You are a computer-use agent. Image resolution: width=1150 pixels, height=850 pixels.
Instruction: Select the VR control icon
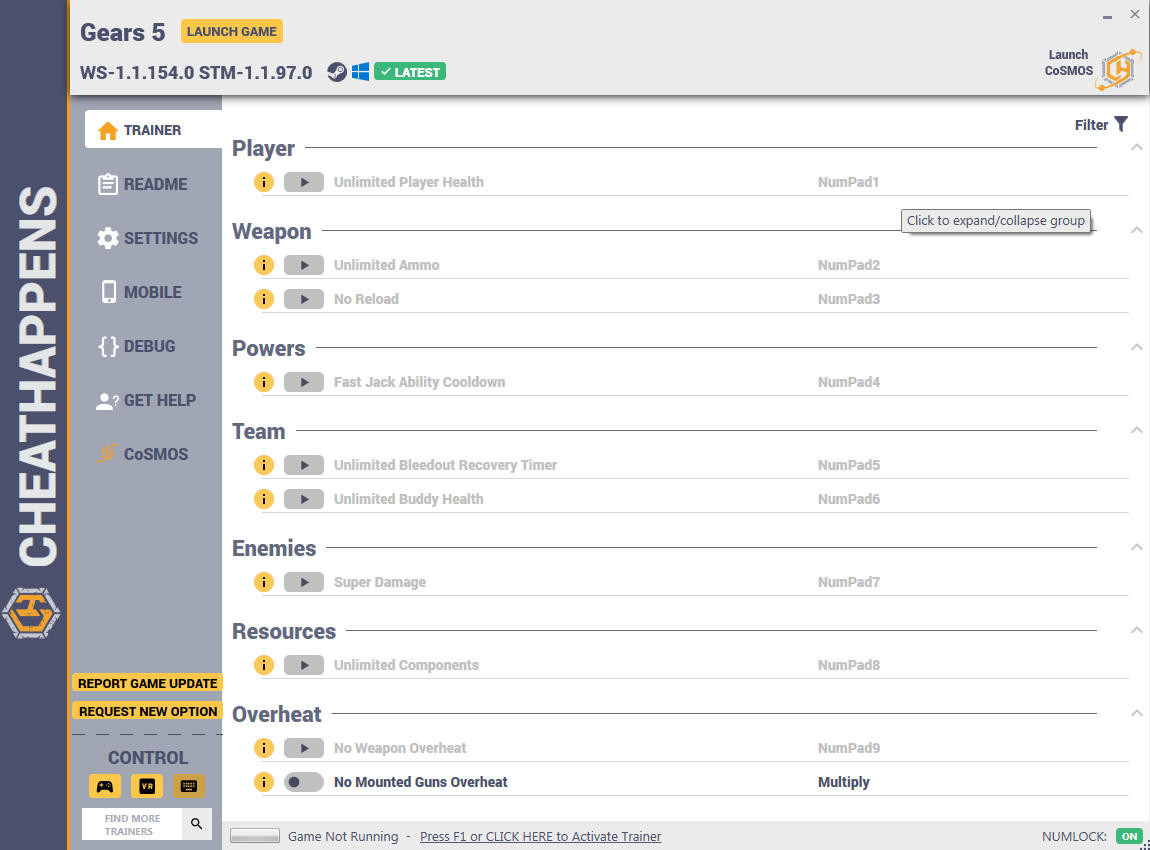coord(147,786)
